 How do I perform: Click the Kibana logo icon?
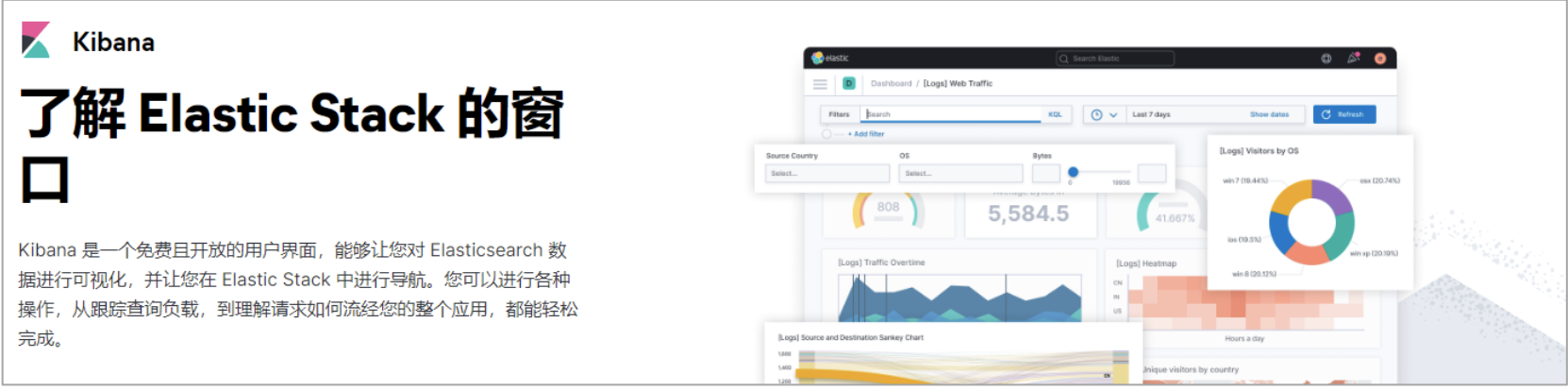[x=36, y=41]
